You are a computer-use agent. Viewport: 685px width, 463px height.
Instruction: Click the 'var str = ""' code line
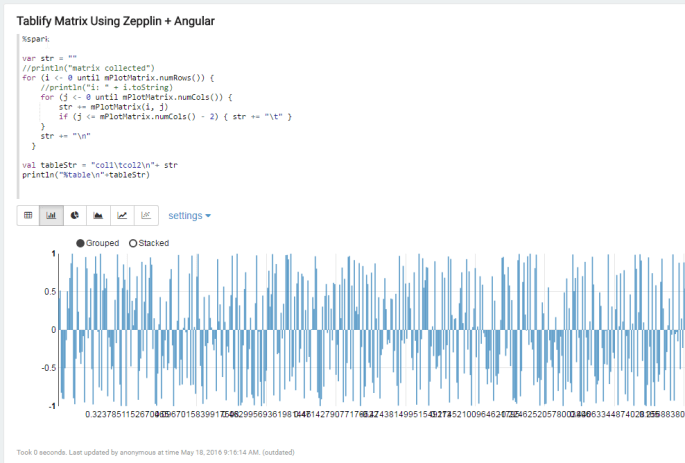tap(49, 58)
